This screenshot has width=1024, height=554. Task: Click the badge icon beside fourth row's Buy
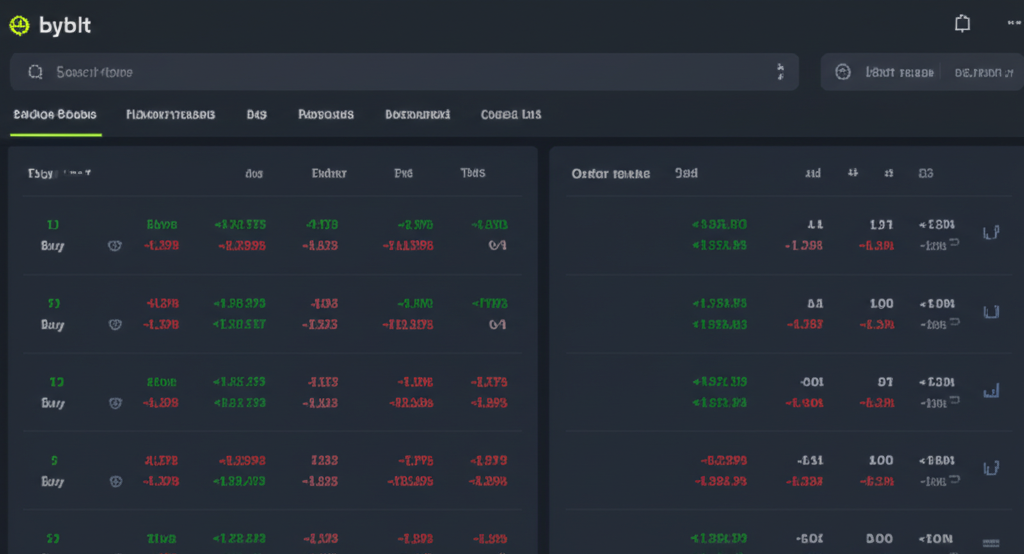pos(114,481)
